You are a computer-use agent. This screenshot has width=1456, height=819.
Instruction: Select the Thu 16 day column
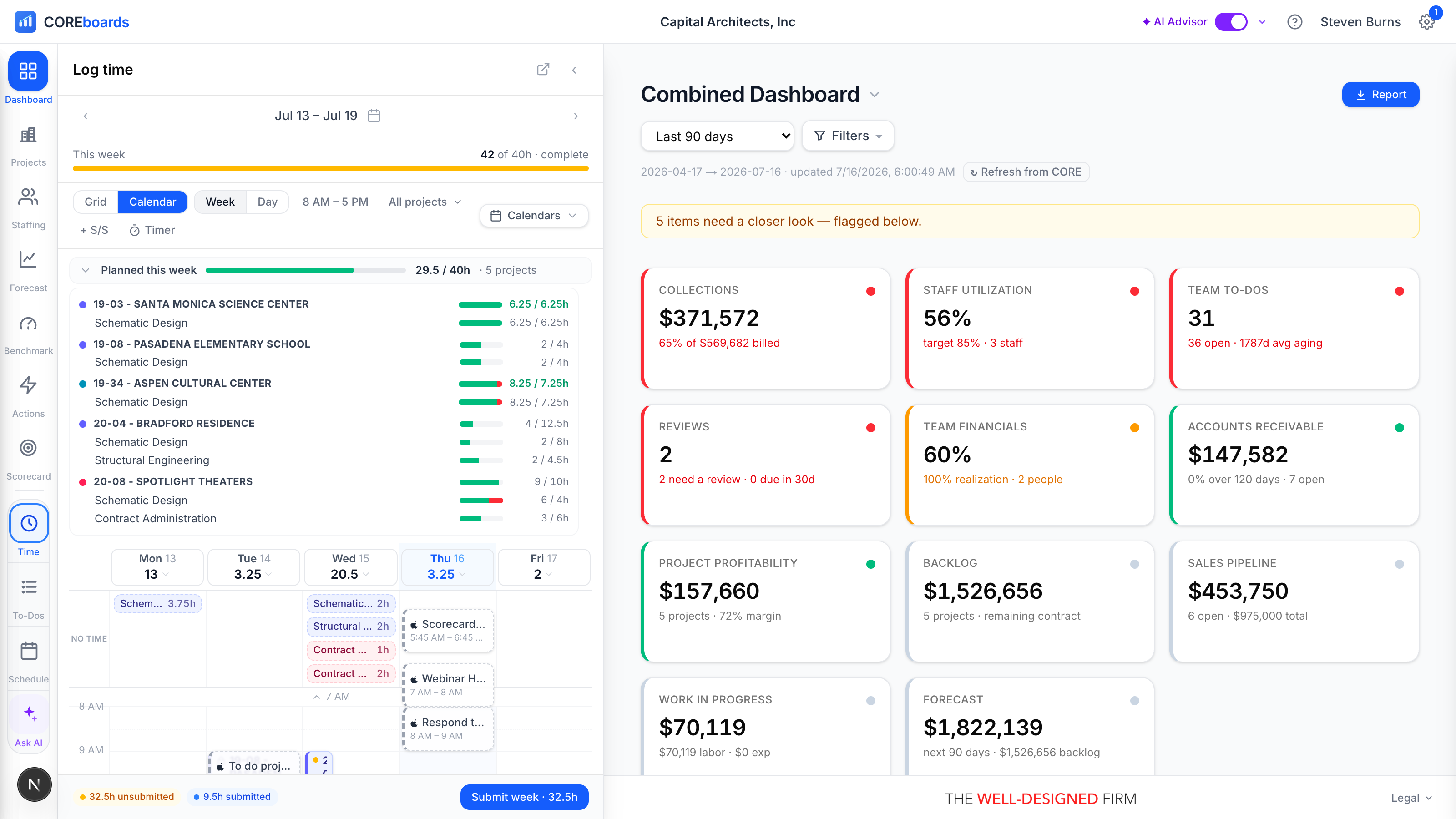(x=447, y=567)
